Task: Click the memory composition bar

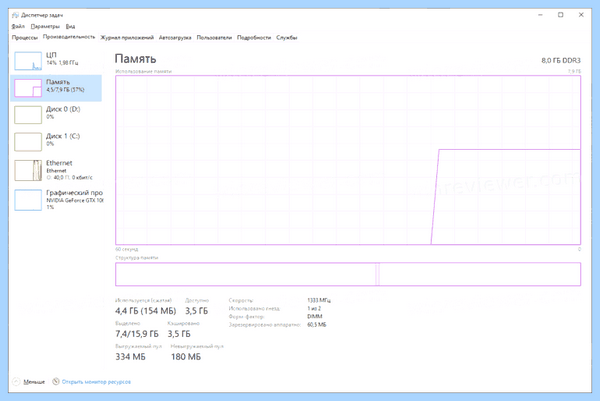Action: pyautogui.click(x=348, y=274)
